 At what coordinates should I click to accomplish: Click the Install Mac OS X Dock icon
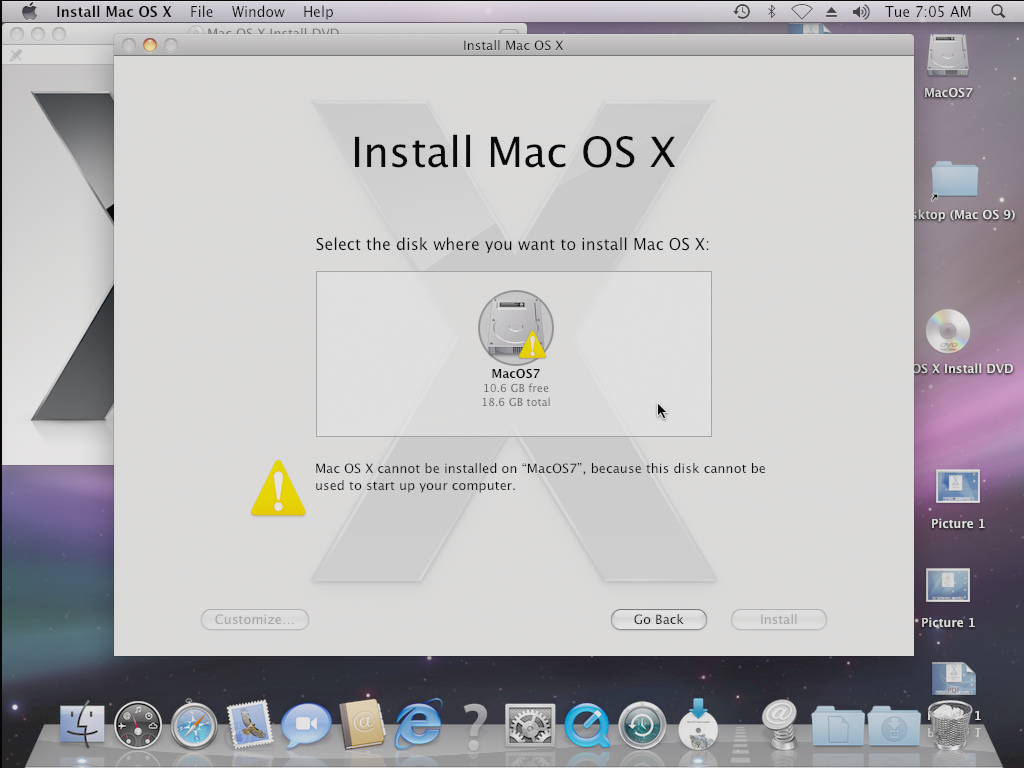point(698,724)
